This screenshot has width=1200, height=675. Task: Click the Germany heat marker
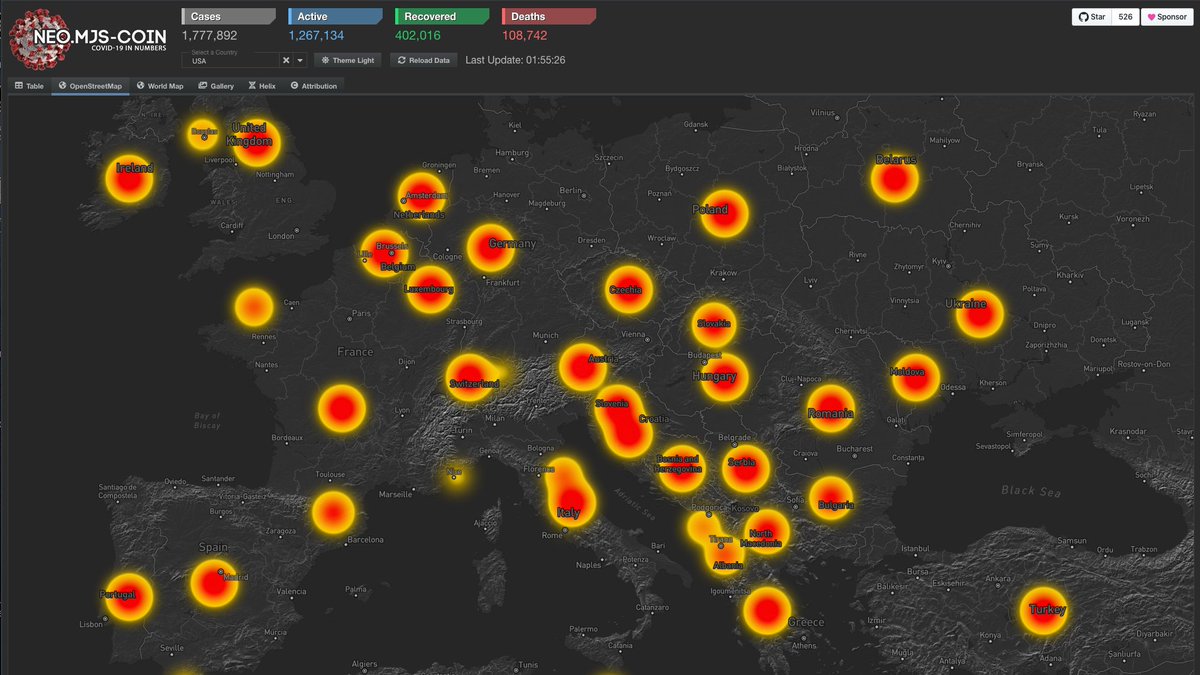point(491,248)
